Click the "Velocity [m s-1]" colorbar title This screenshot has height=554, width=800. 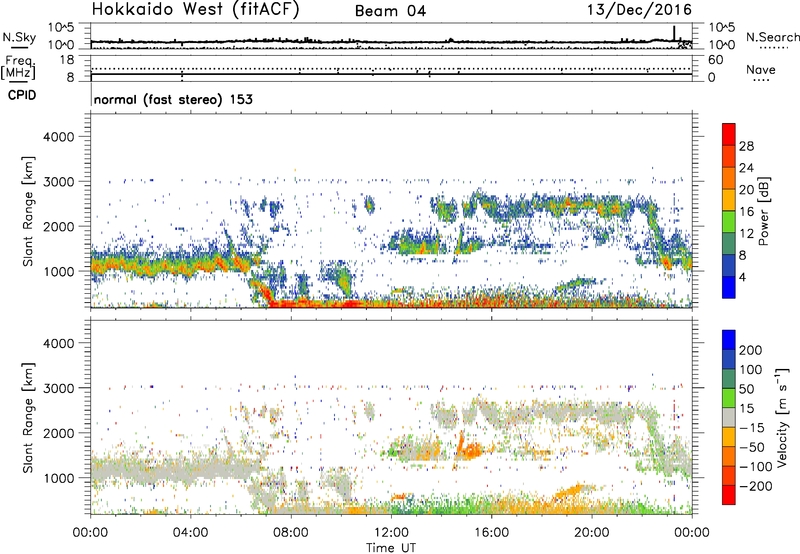coord(783,417)
